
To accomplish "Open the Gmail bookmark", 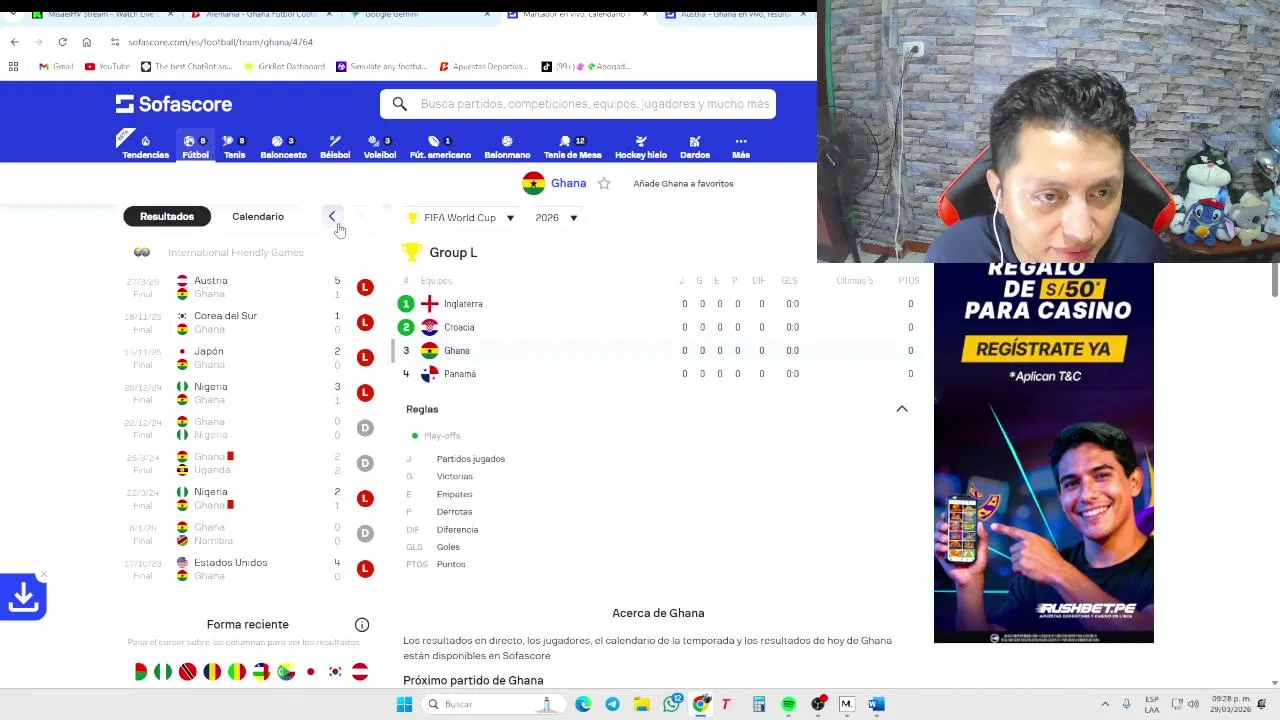I will (56, 66).
